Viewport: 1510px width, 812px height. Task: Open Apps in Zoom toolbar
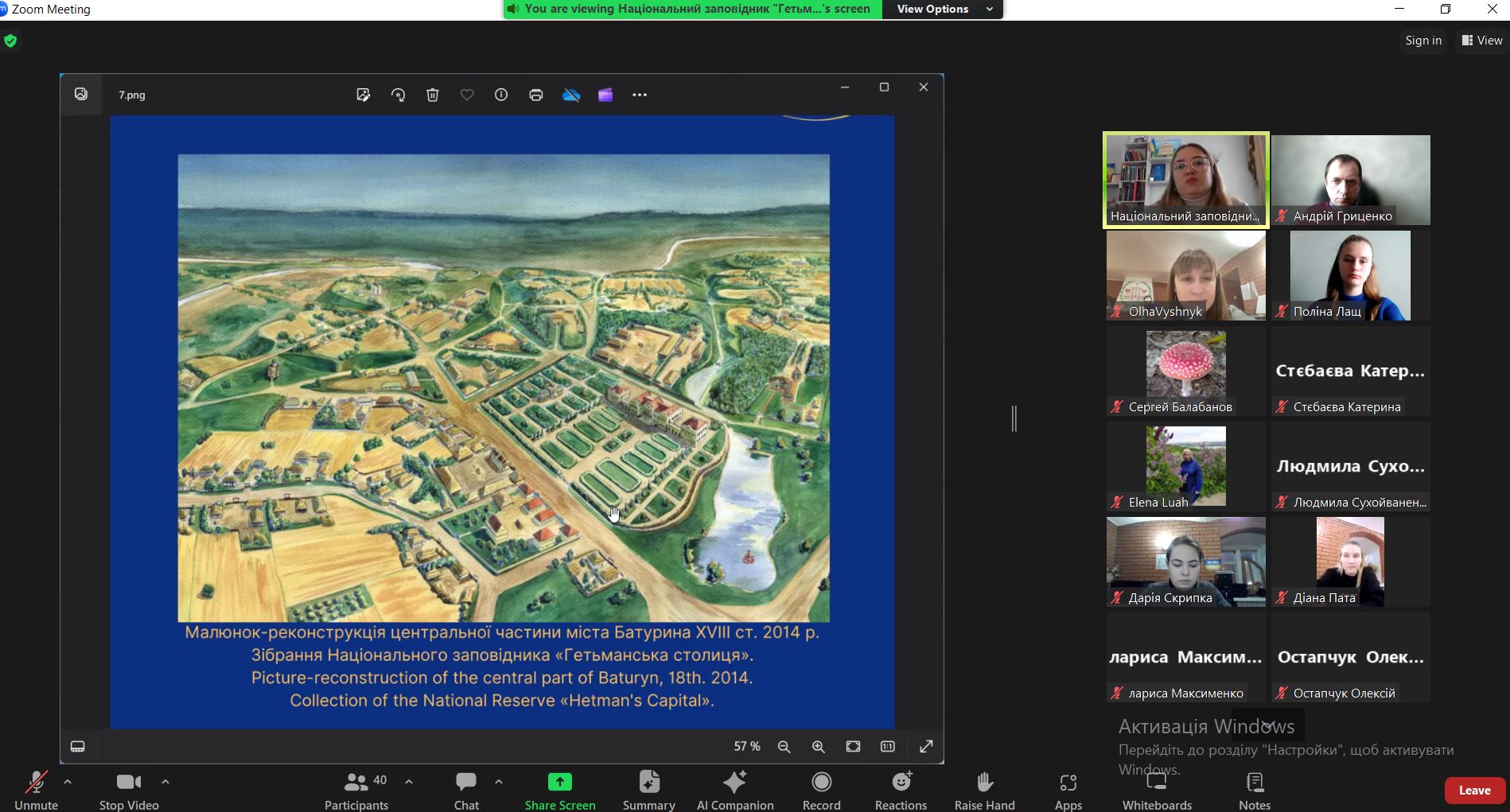(1068, 791)
